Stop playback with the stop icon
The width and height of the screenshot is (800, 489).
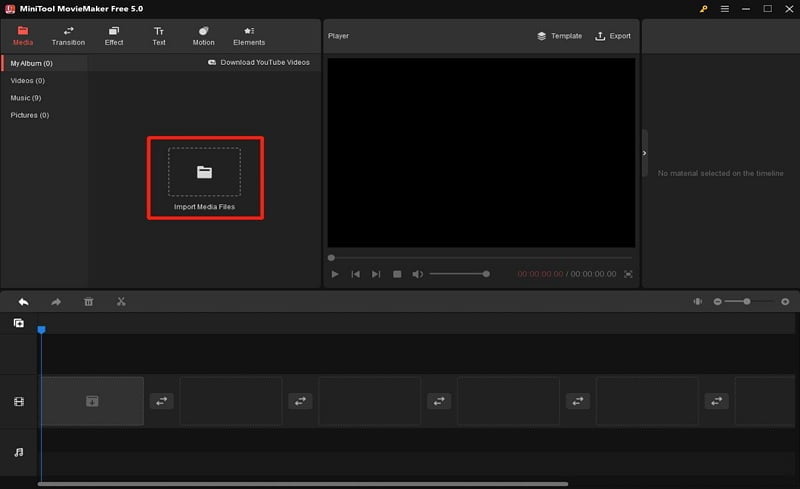coord(397,274)
